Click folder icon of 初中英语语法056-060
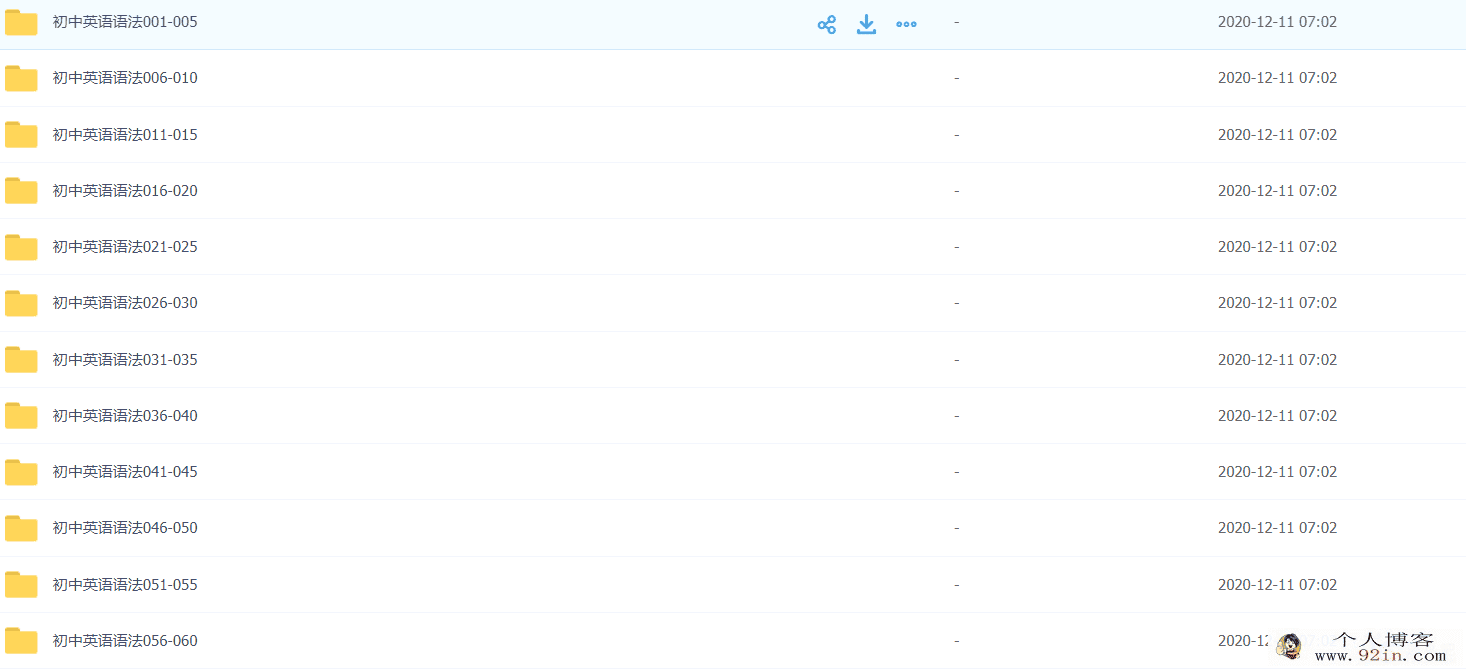Viewport: 1466px width, 669px height. pos(21,640)
